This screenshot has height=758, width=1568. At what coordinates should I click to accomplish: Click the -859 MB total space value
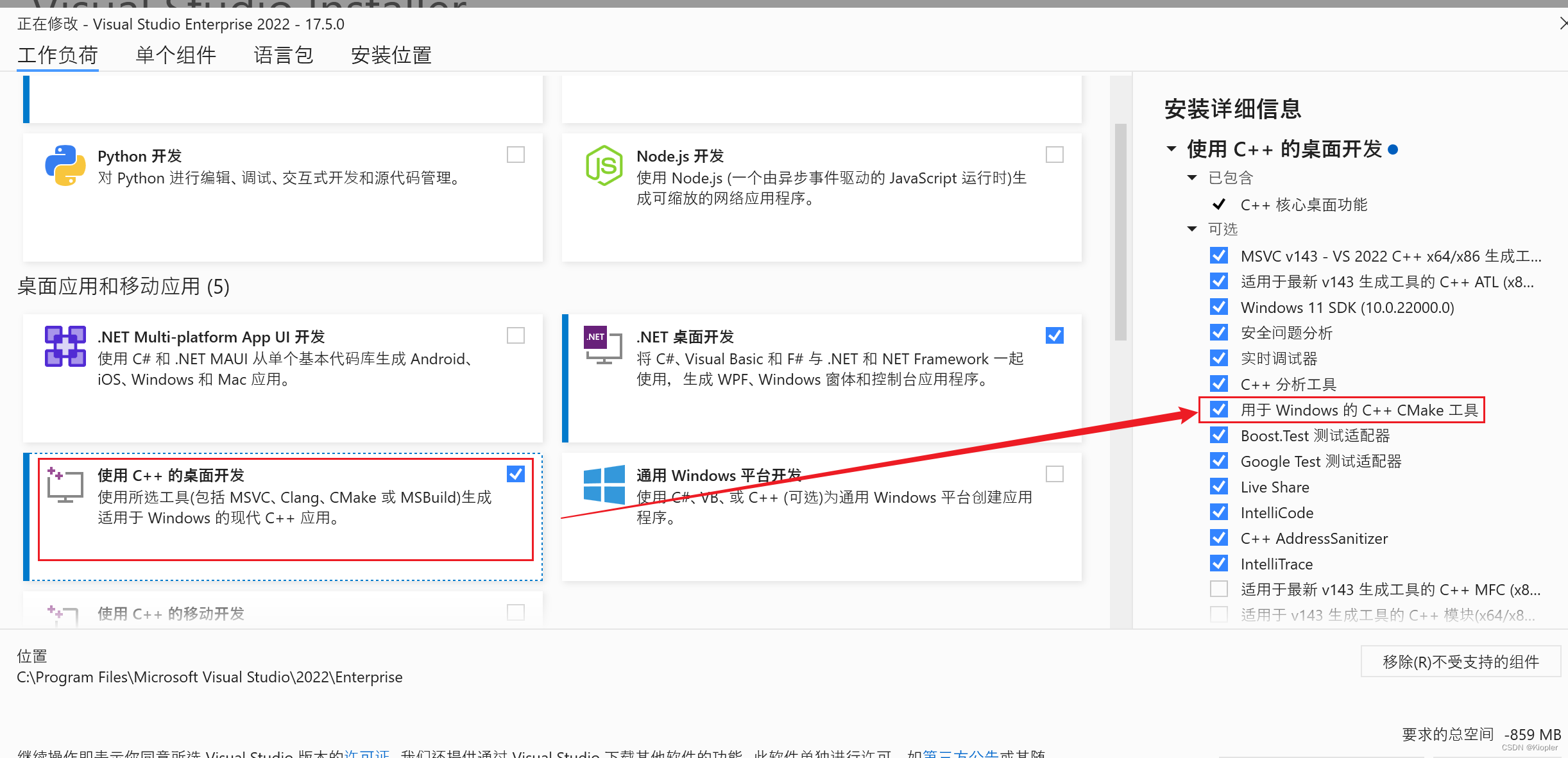click(1533, 734)
